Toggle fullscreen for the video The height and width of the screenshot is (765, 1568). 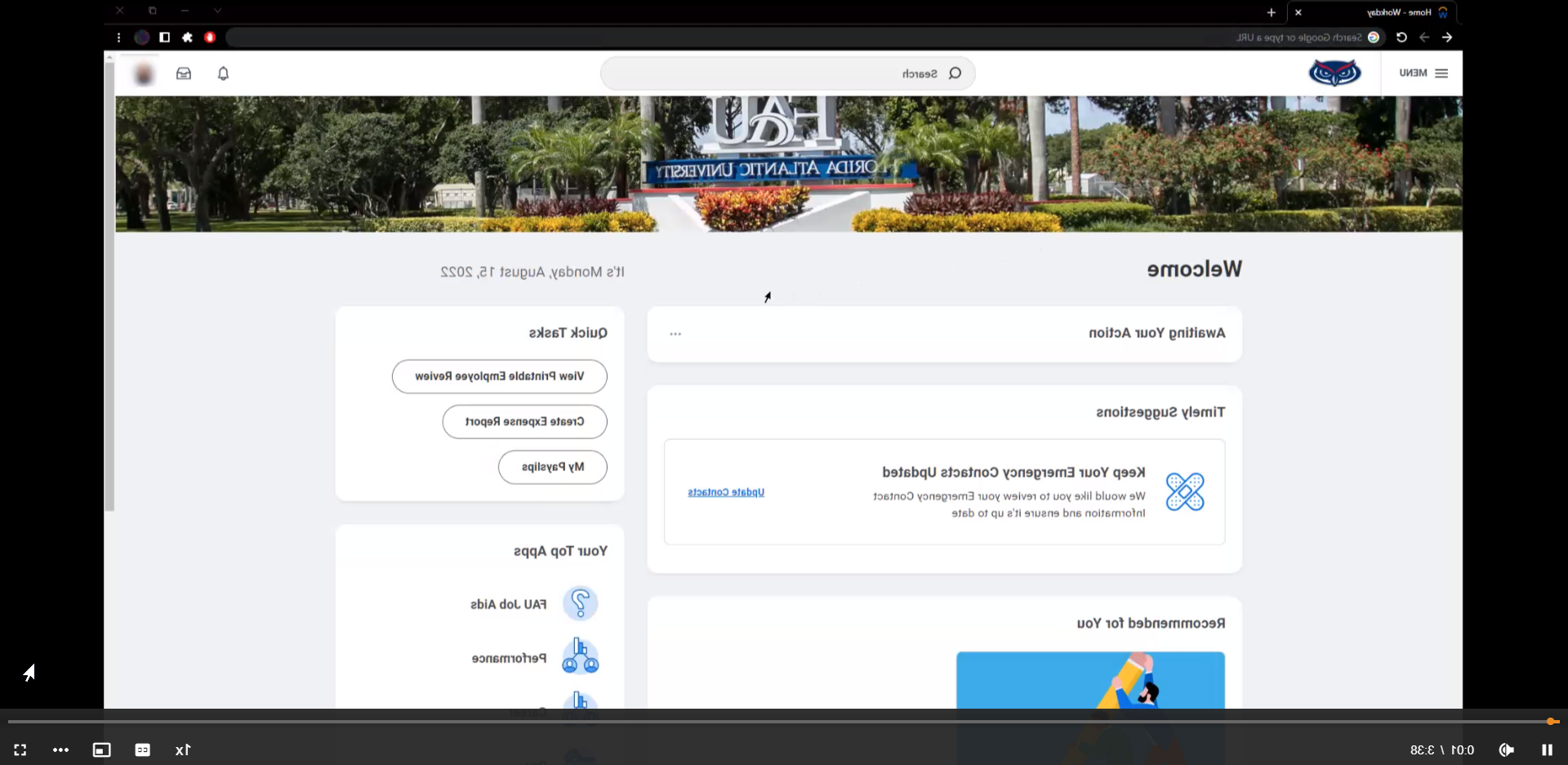[20, 749]
